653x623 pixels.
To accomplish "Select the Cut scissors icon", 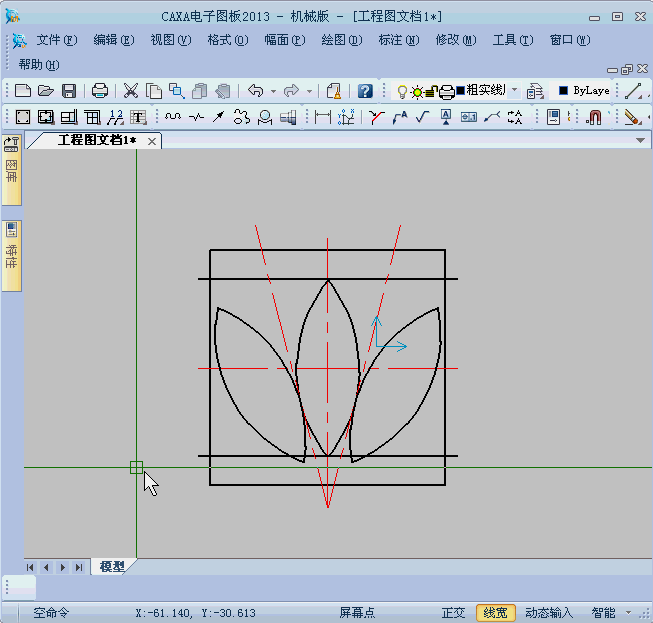I will pyautogui.click(x=131, y=91).
